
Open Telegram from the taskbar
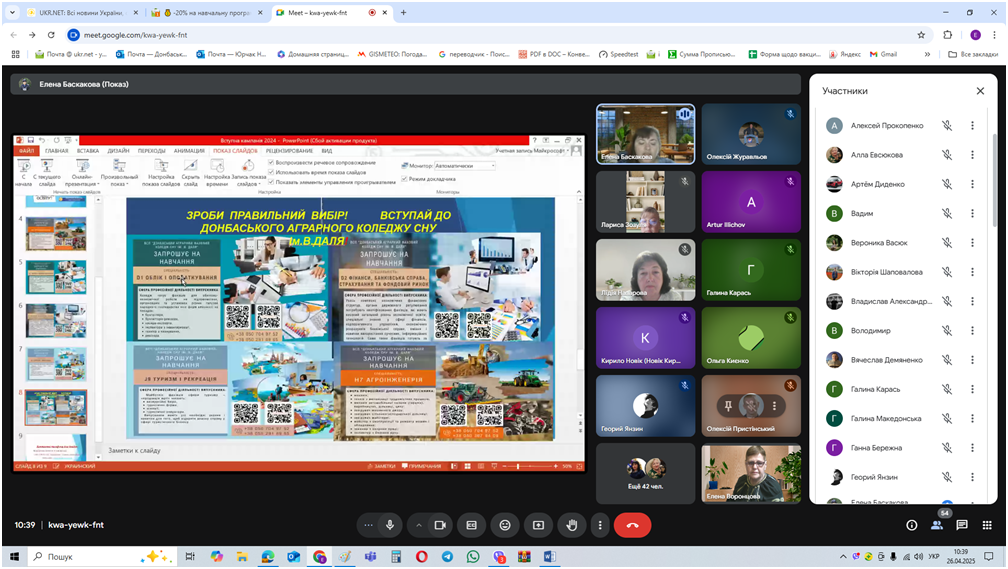tap(447, 557)
